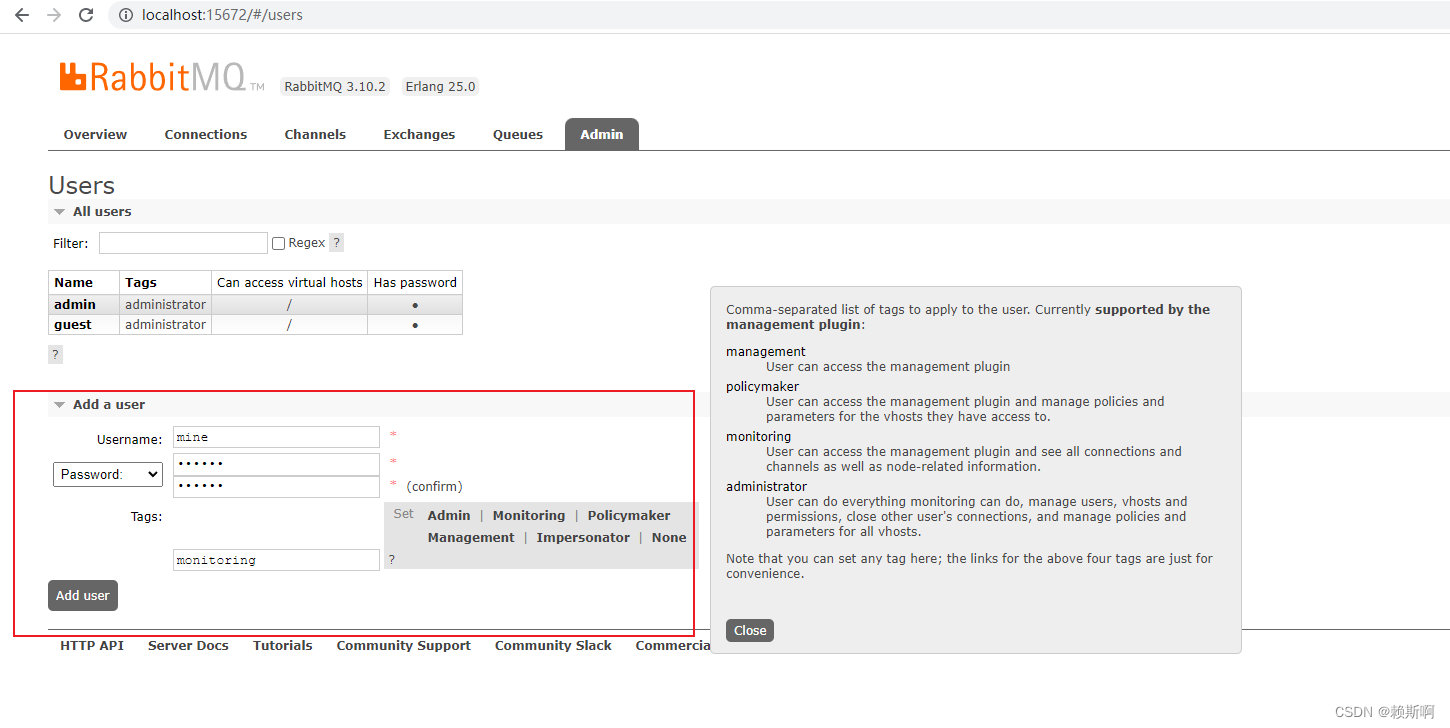Click the first password field

(x=276, y=464)
